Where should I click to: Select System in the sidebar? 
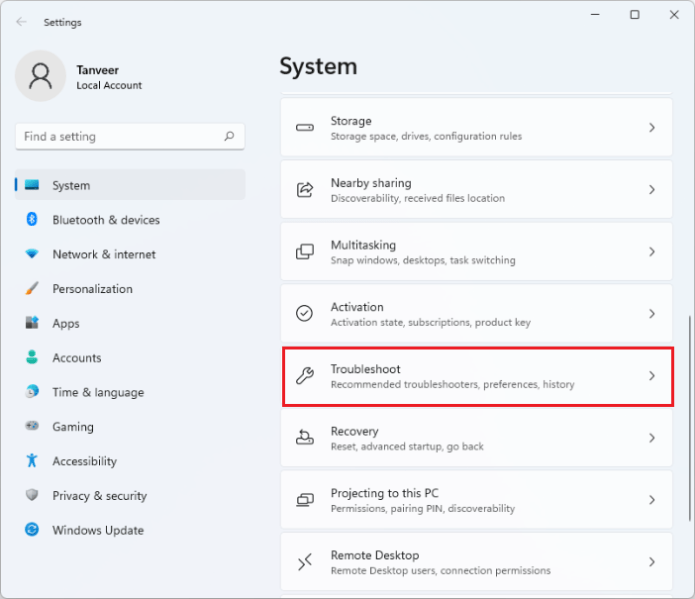pos(130,185)
